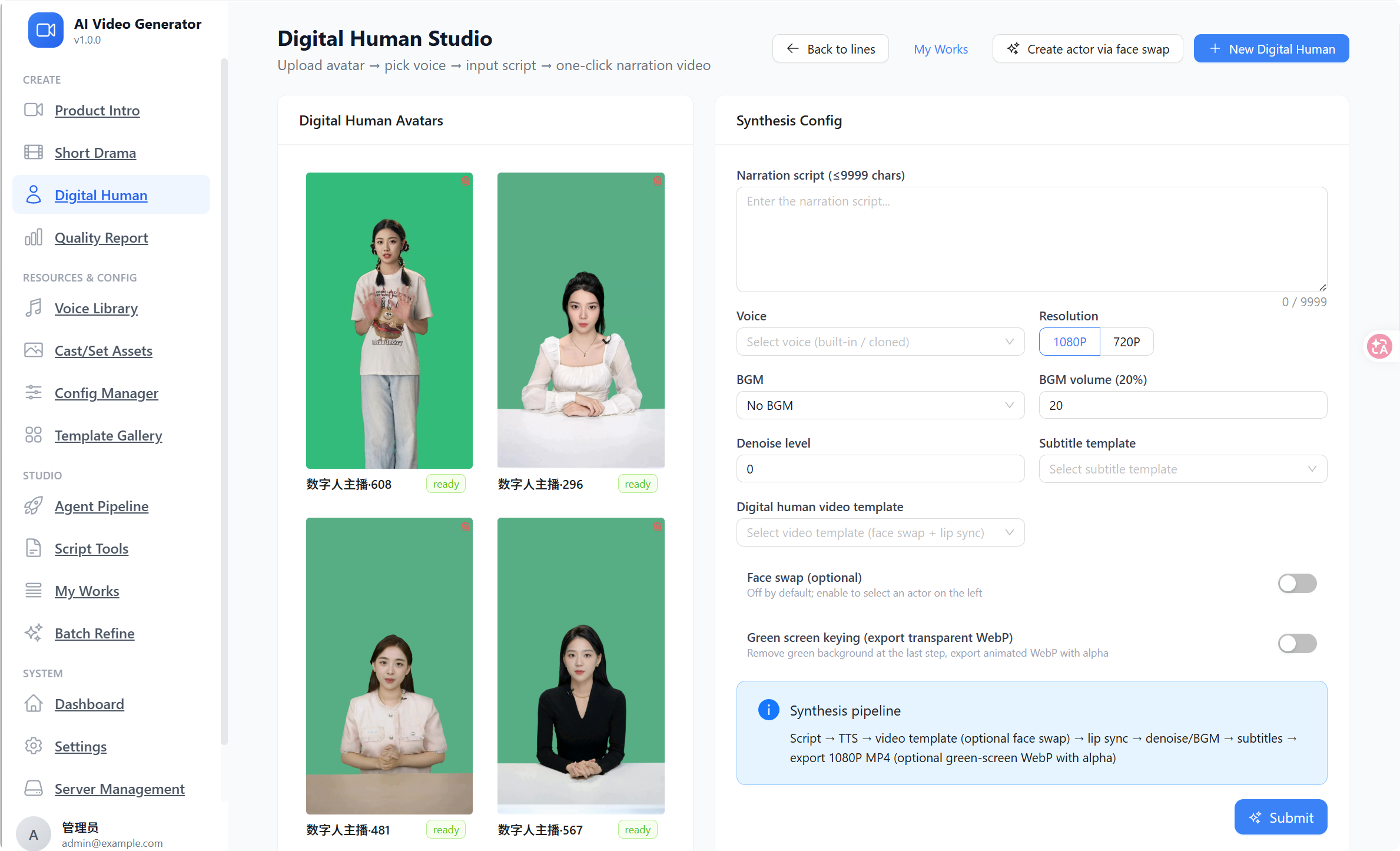Click the Denoise level input field
Viewport: 1400px width, 851px height.
[880, 469]
